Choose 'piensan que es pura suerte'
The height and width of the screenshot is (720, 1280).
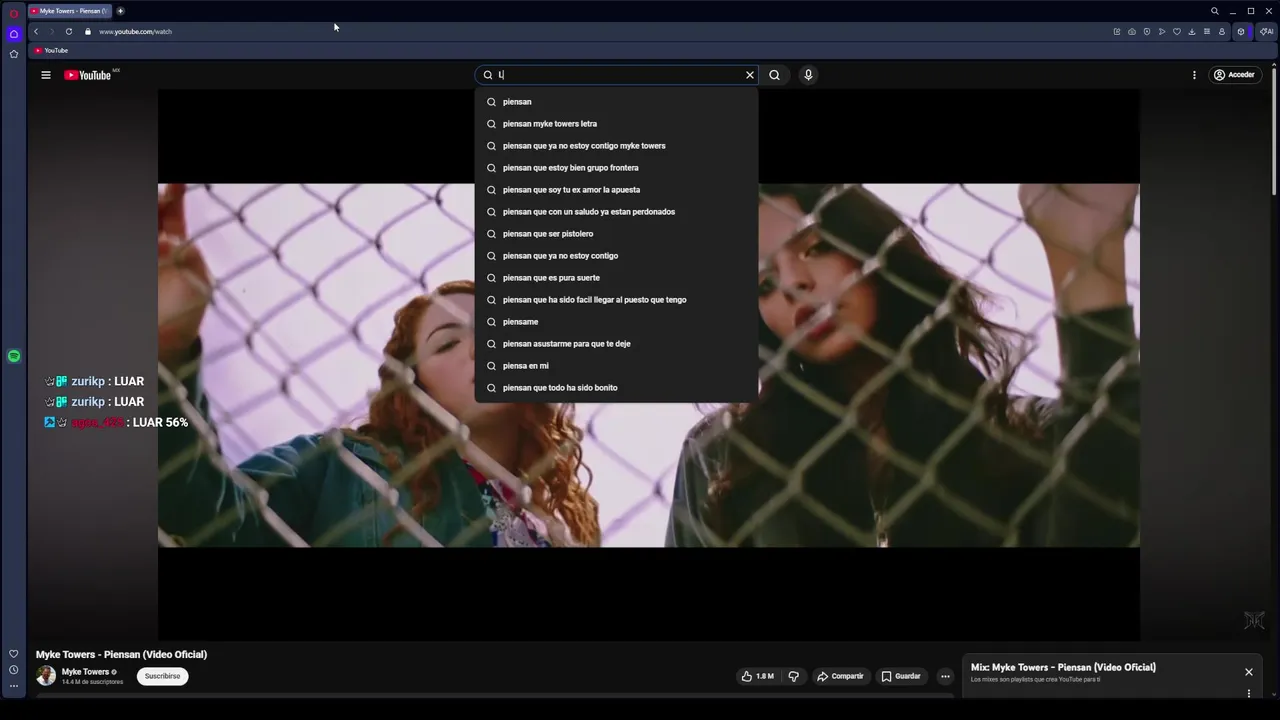tap(616, 278)
